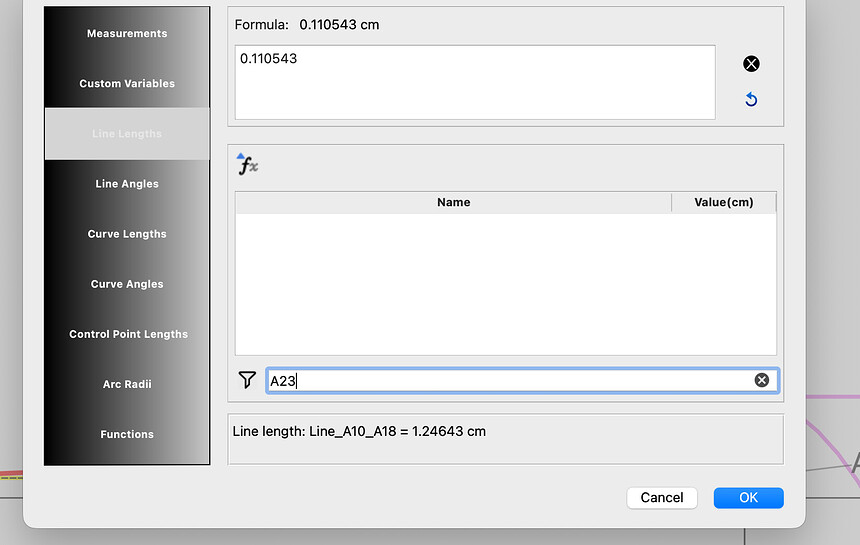The width and height of the screenshot is (860, 545).
Task: Switch to the Line Angles tab
Action: [x=127, y=184]
